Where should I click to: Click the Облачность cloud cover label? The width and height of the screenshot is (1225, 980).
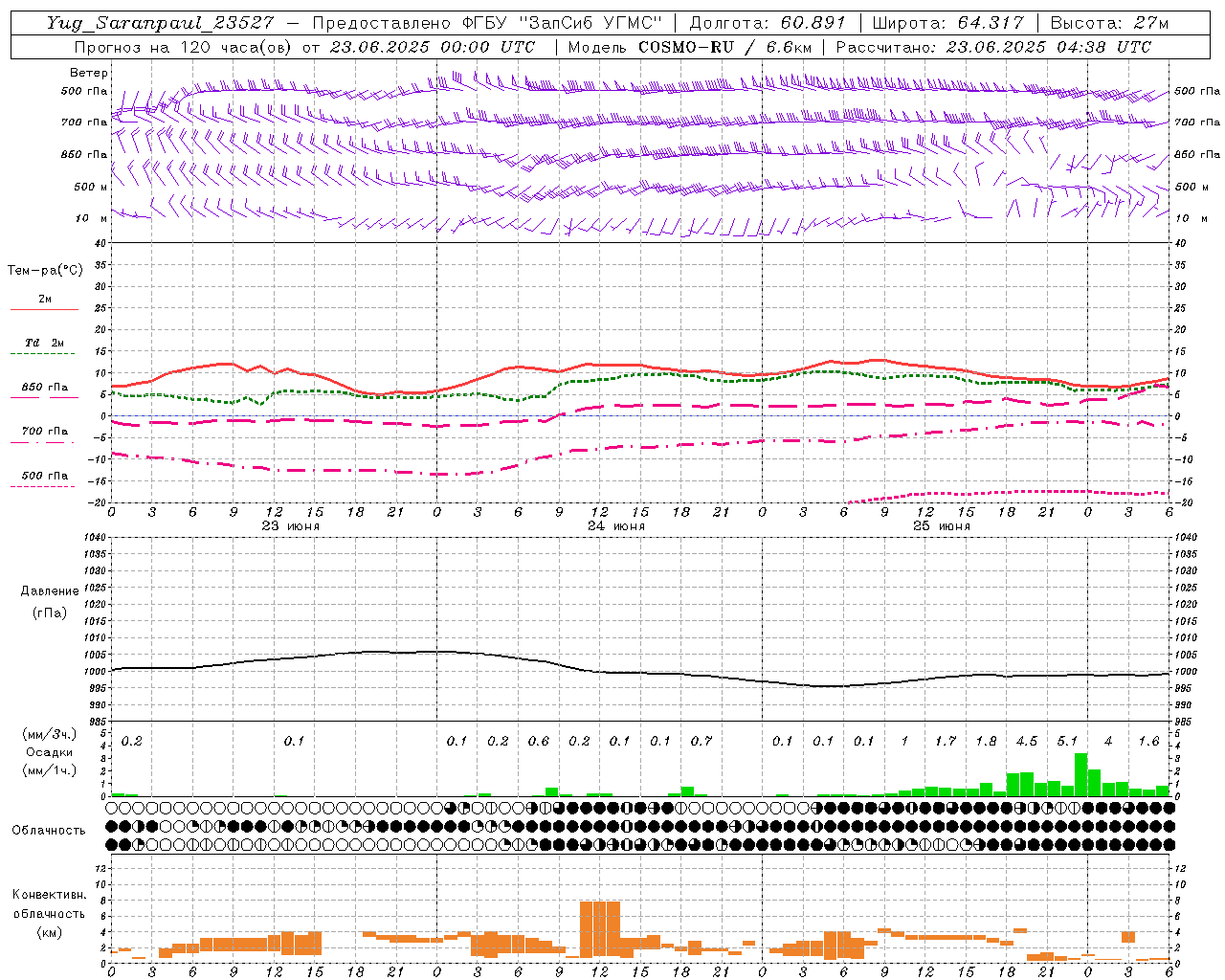coord(49,831)
